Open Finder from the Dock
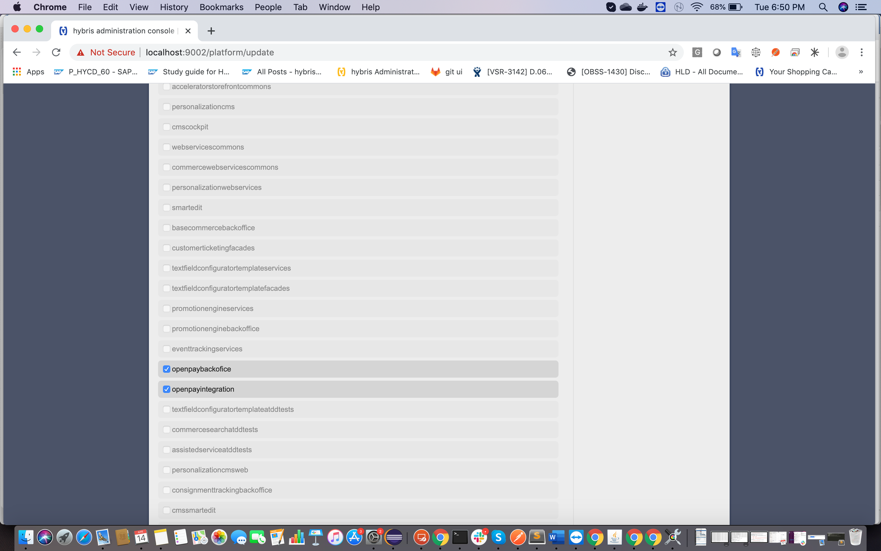This screenshot has width=881, height=551. coord(26,538)
